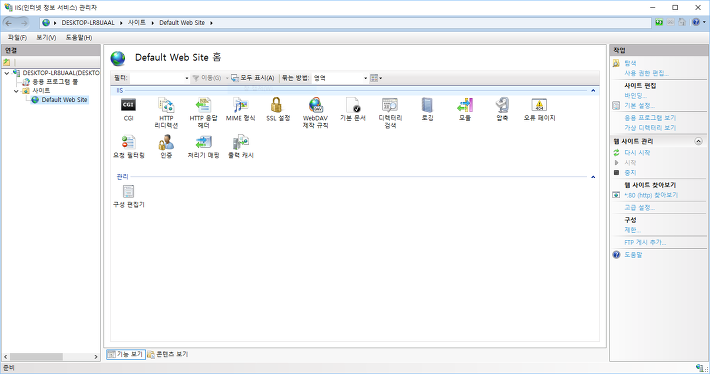Click the 고급 설정 link
The width and height of the screenshot is (710, 374).
(x=639, y=207)
